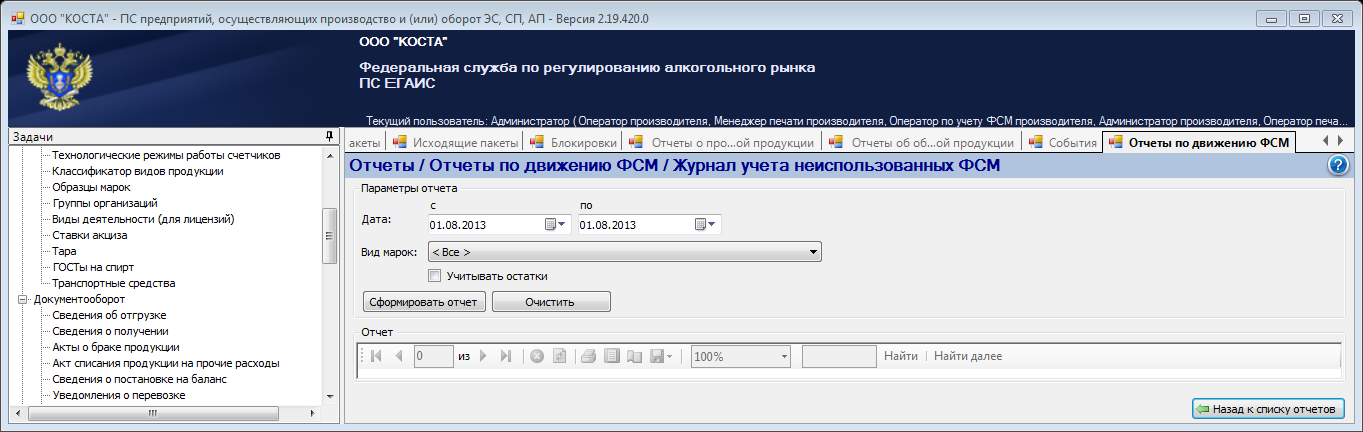Refresh the report icon

pos(559,356)
